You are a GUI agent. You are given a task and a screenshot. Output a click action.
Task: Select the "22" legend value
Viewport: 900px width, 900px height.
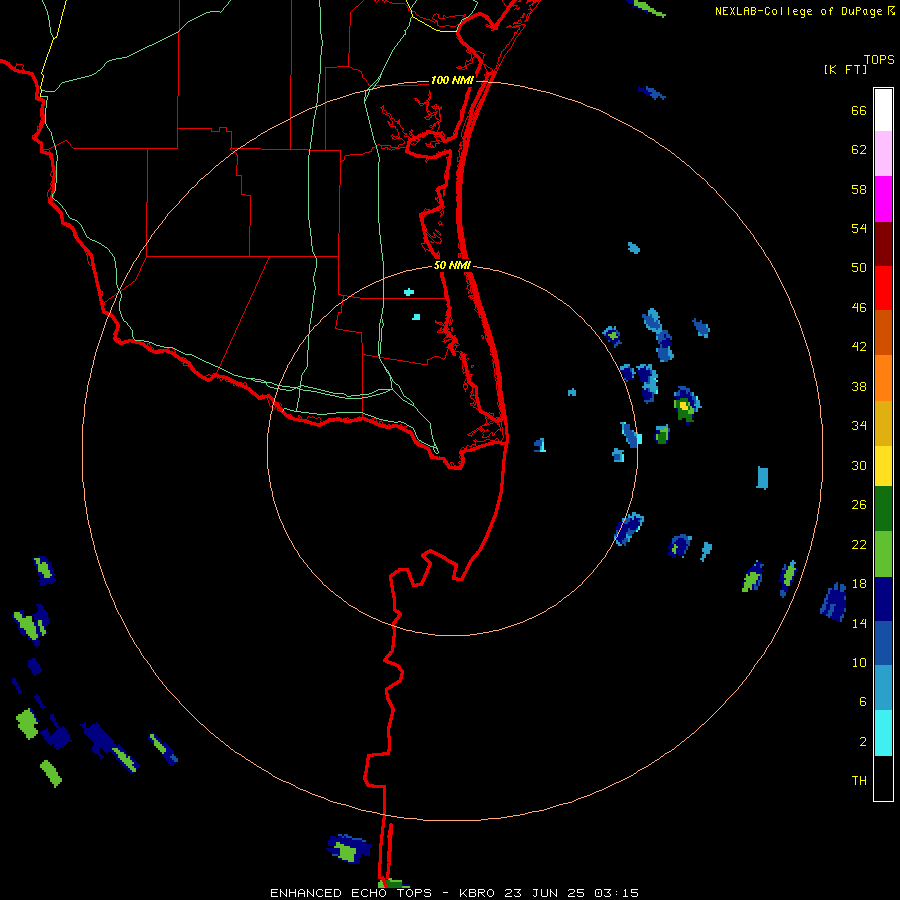(859, 544)
